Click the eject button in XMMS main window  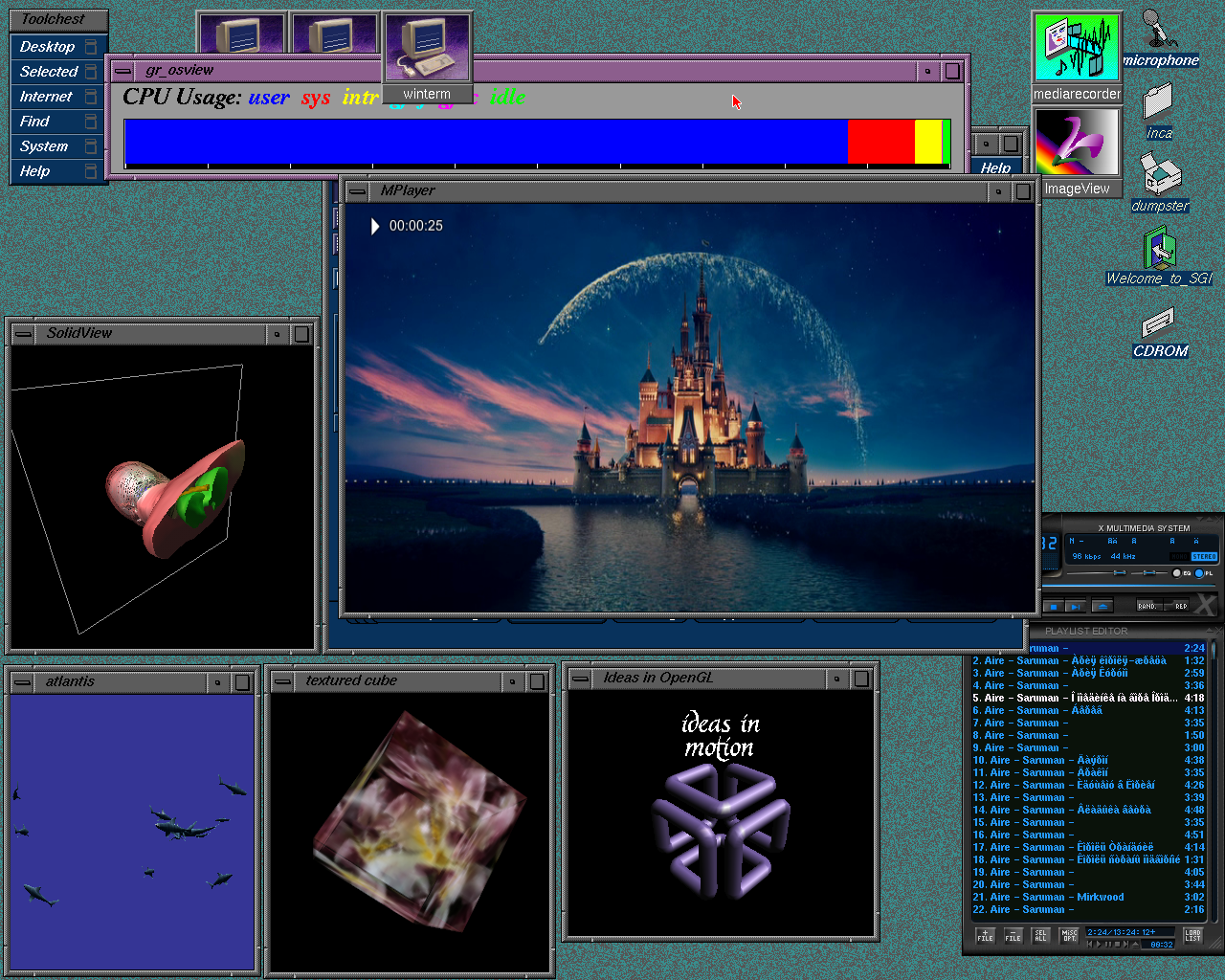coord(1102,607)
